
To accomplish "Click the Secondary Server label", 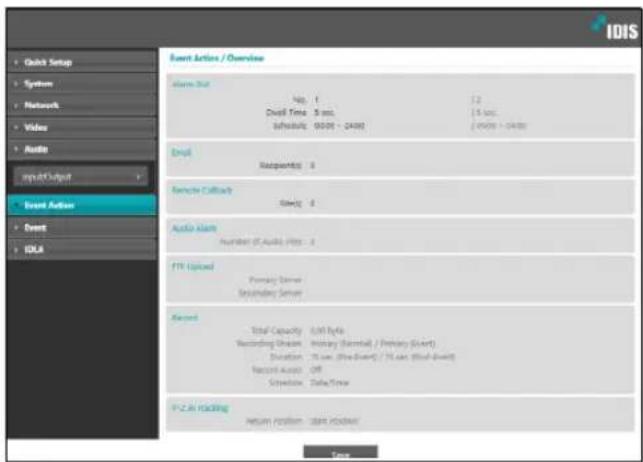I will 271,293.
